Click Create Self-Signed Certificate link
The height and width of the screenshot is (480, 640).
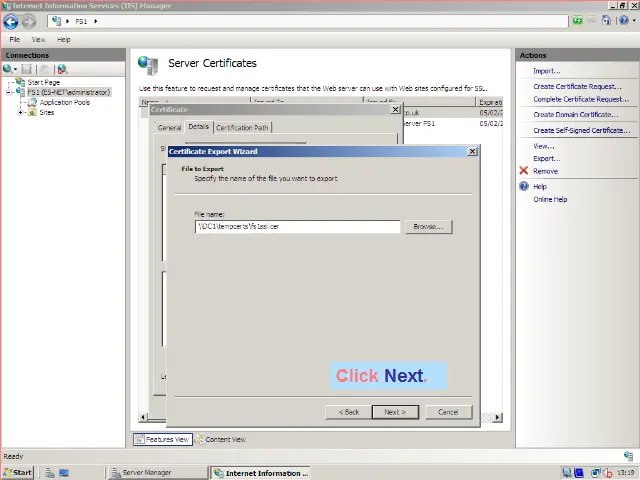581,130
